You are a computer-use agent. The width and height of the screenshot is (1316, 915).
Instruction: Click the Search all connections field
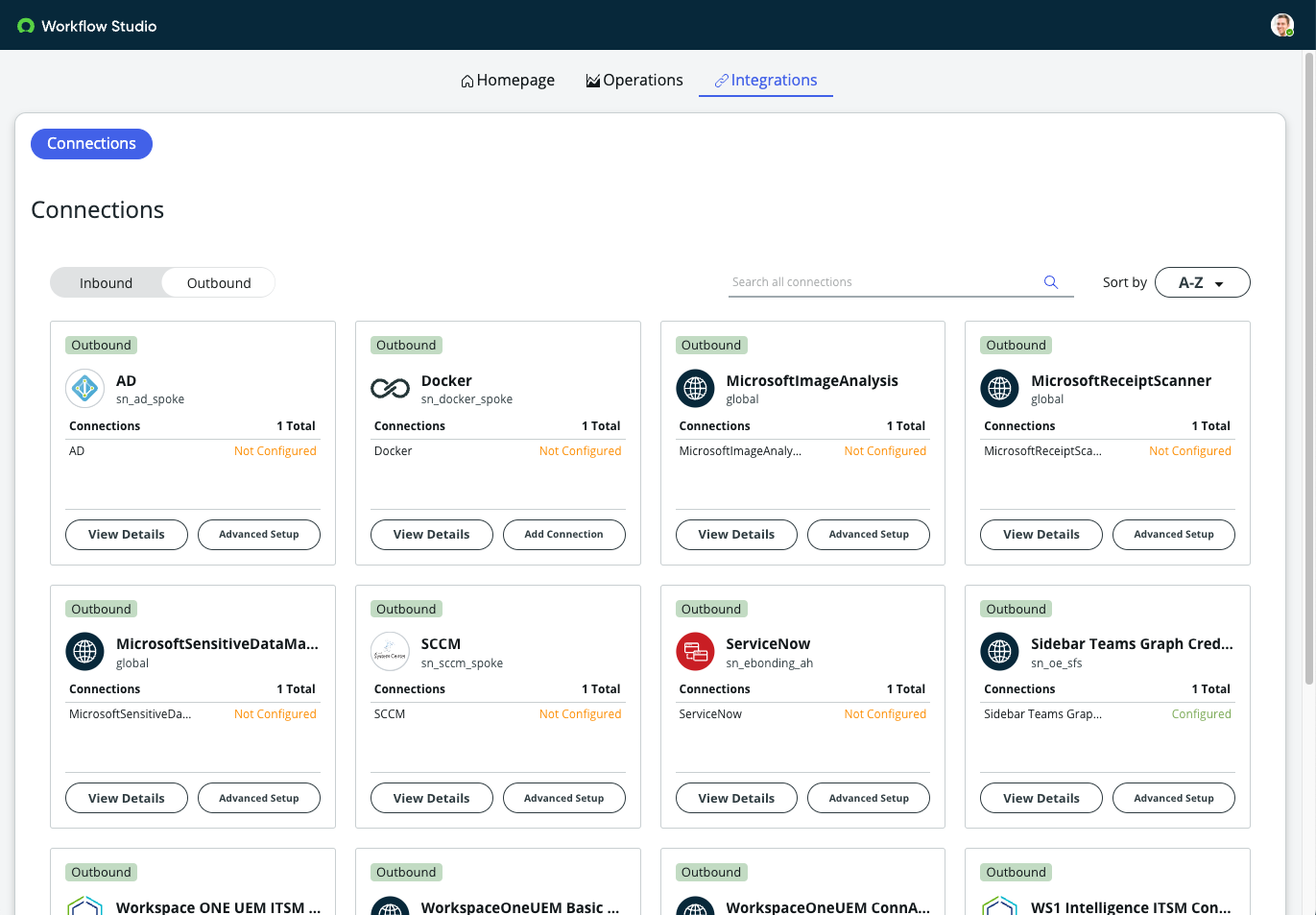point(883,282)
